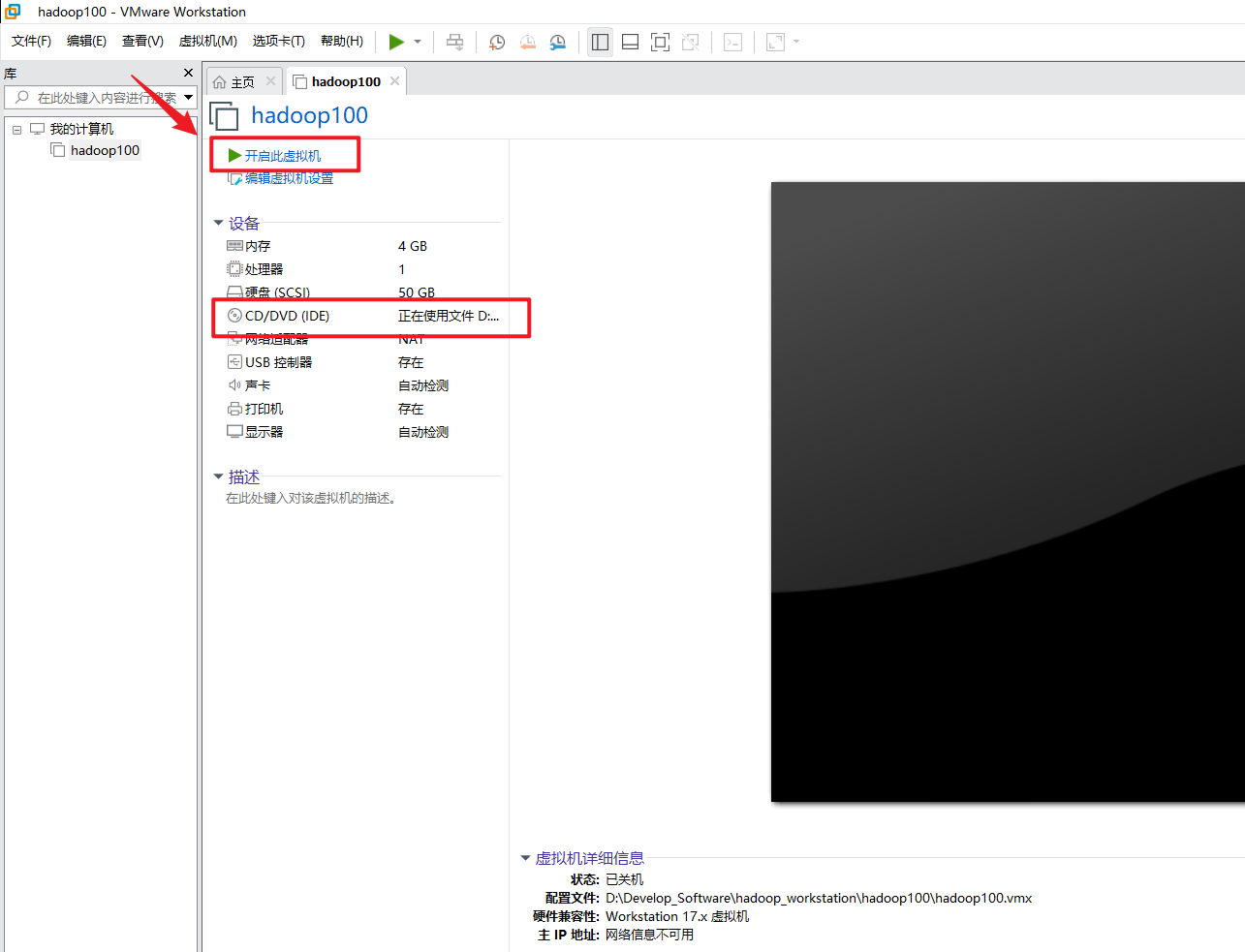This screenshot has height=952, width=1245.
Task: Collapse the 我的计算机 tree node
Action: click(x=16, y=130)
